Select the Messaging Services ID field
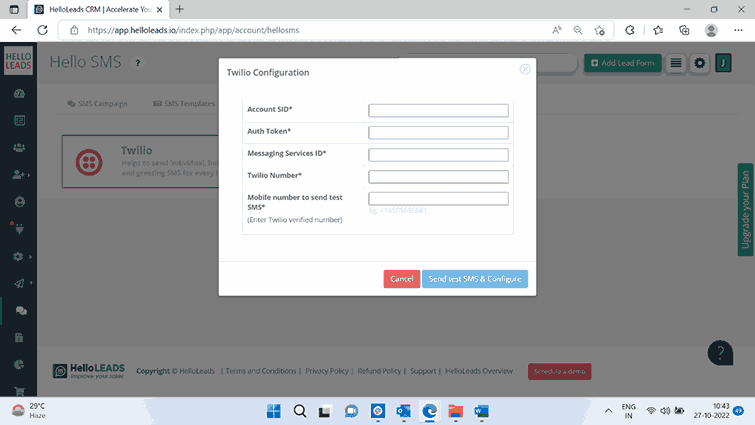Image resolution: width=755 pixels, height=425 pixels. [x=438, y=155]
